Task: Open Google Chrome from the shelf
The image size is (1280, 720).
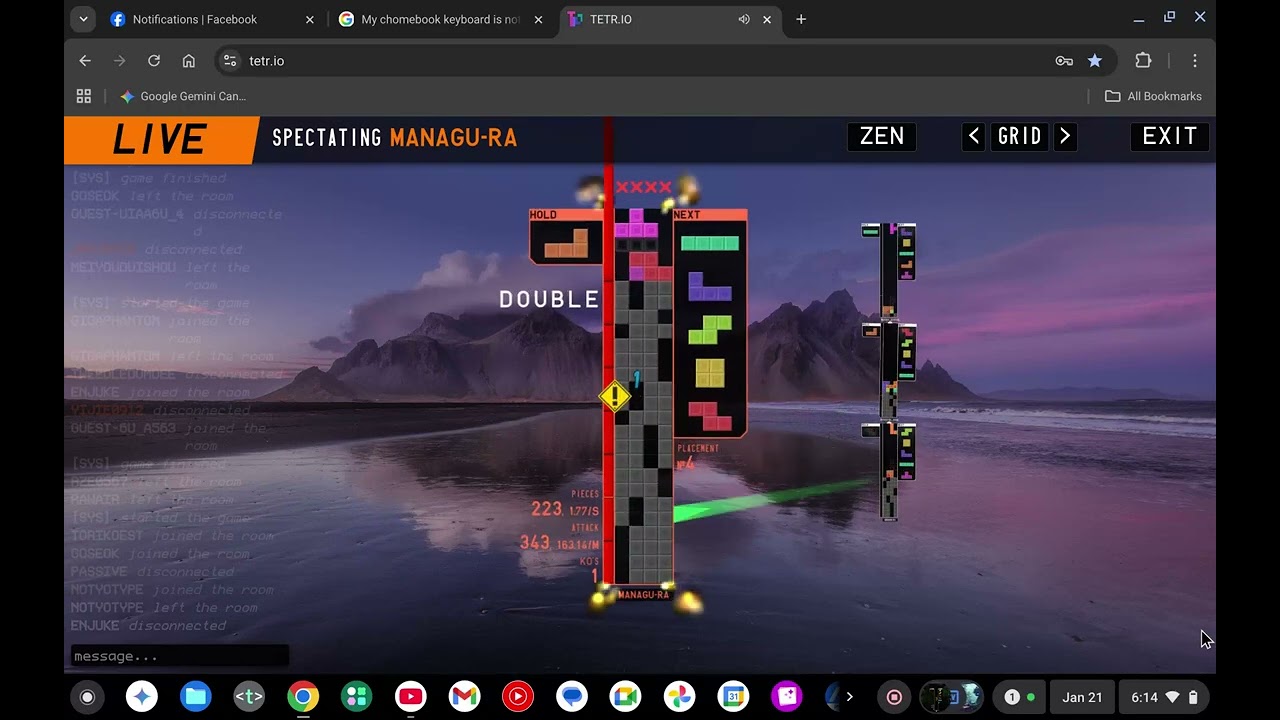Action: (x=303, y=697)
